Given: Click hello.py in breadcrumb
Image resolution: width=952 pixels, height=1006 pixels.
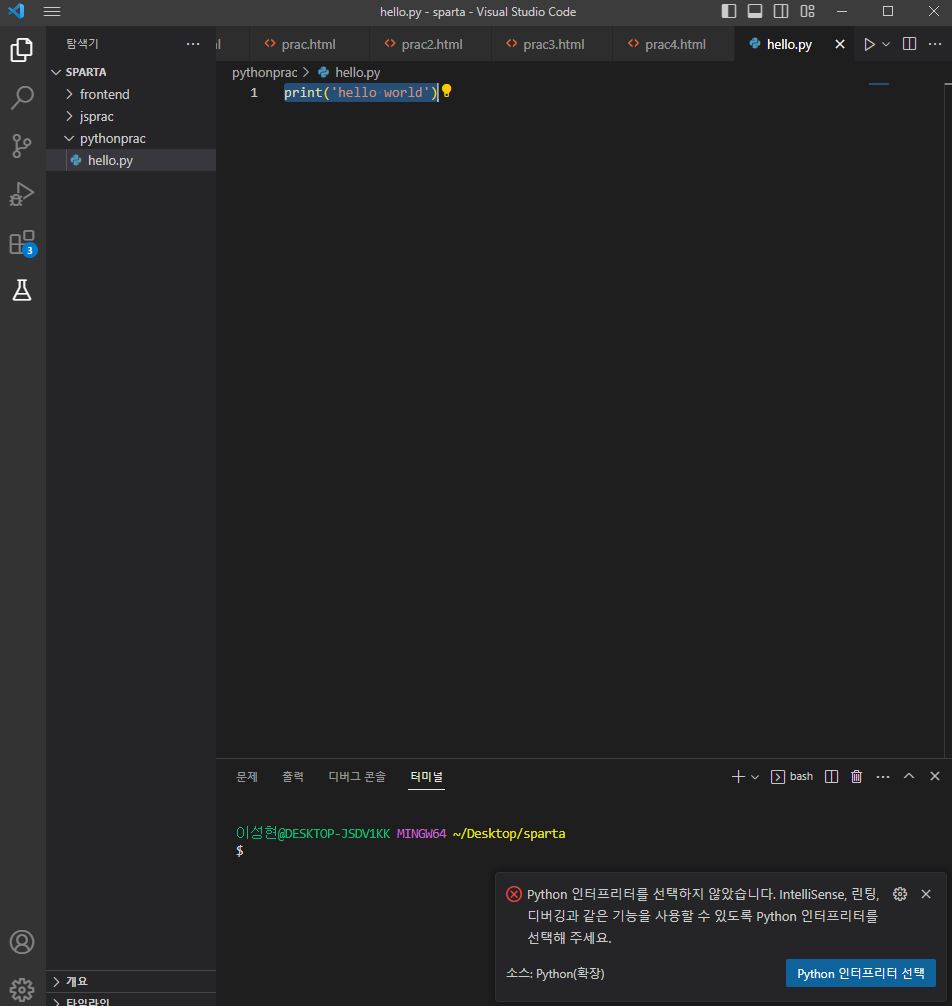Looking at the screenshot, I should click(357, 72).
